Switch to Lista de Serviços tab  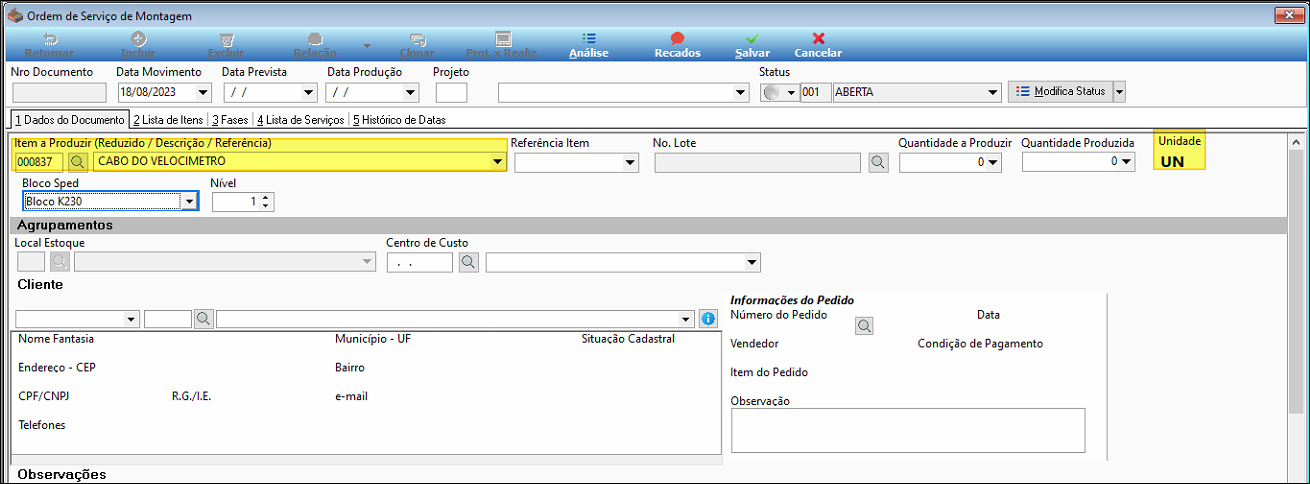click(301, 119)
